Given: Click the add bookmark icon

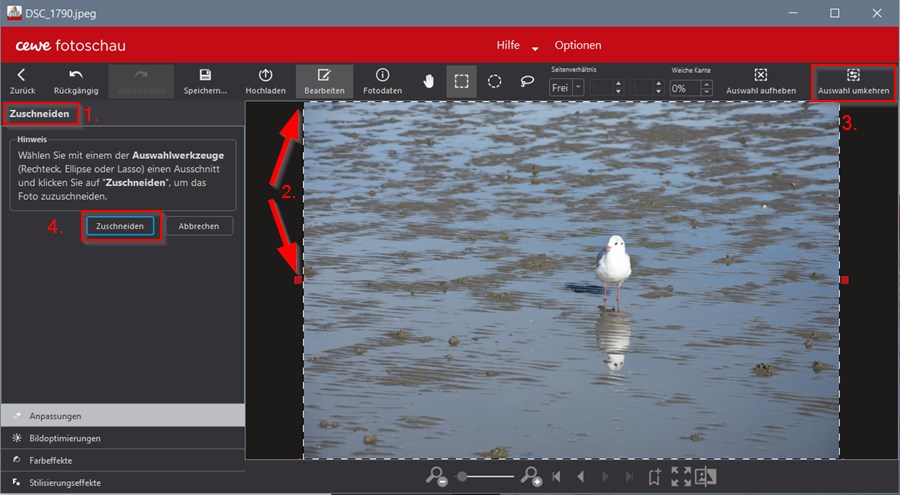Looking at the screenshot, I should (x=655, y=477).
